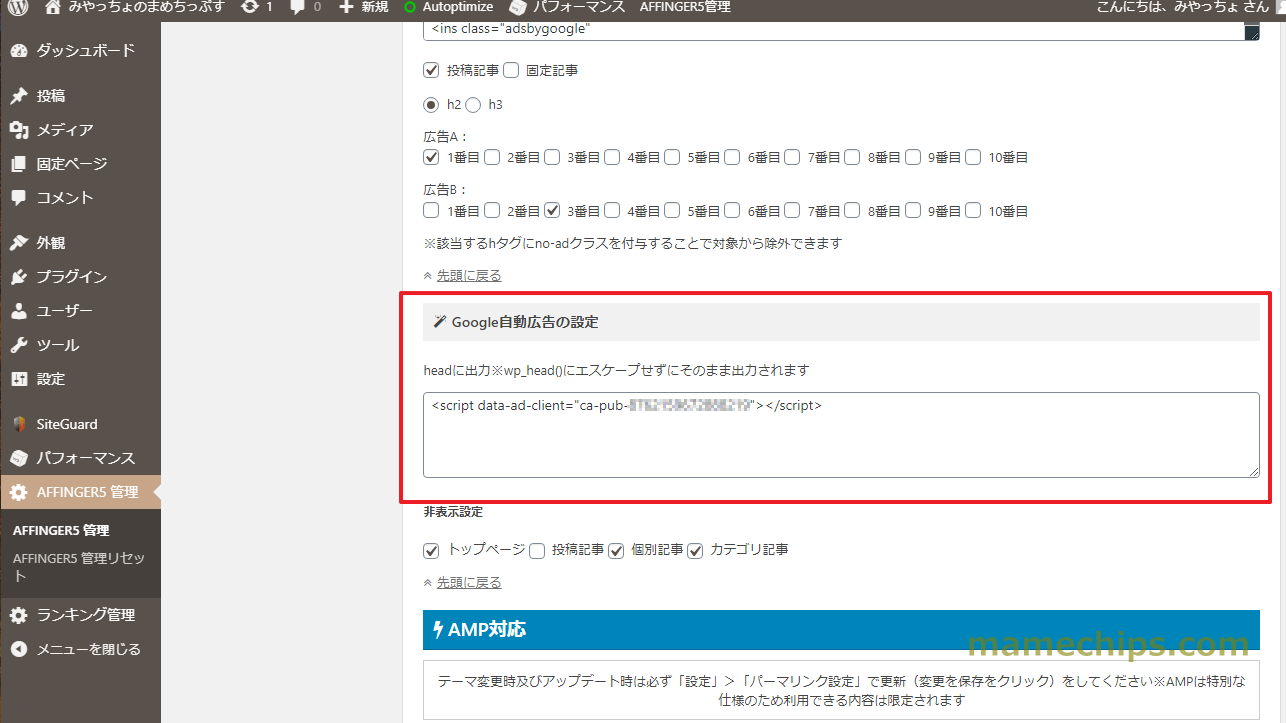Select AFFINGER5 管理リセット submenu item
This screenshot has height=723, width=1286.
click(x=80, y=567)
